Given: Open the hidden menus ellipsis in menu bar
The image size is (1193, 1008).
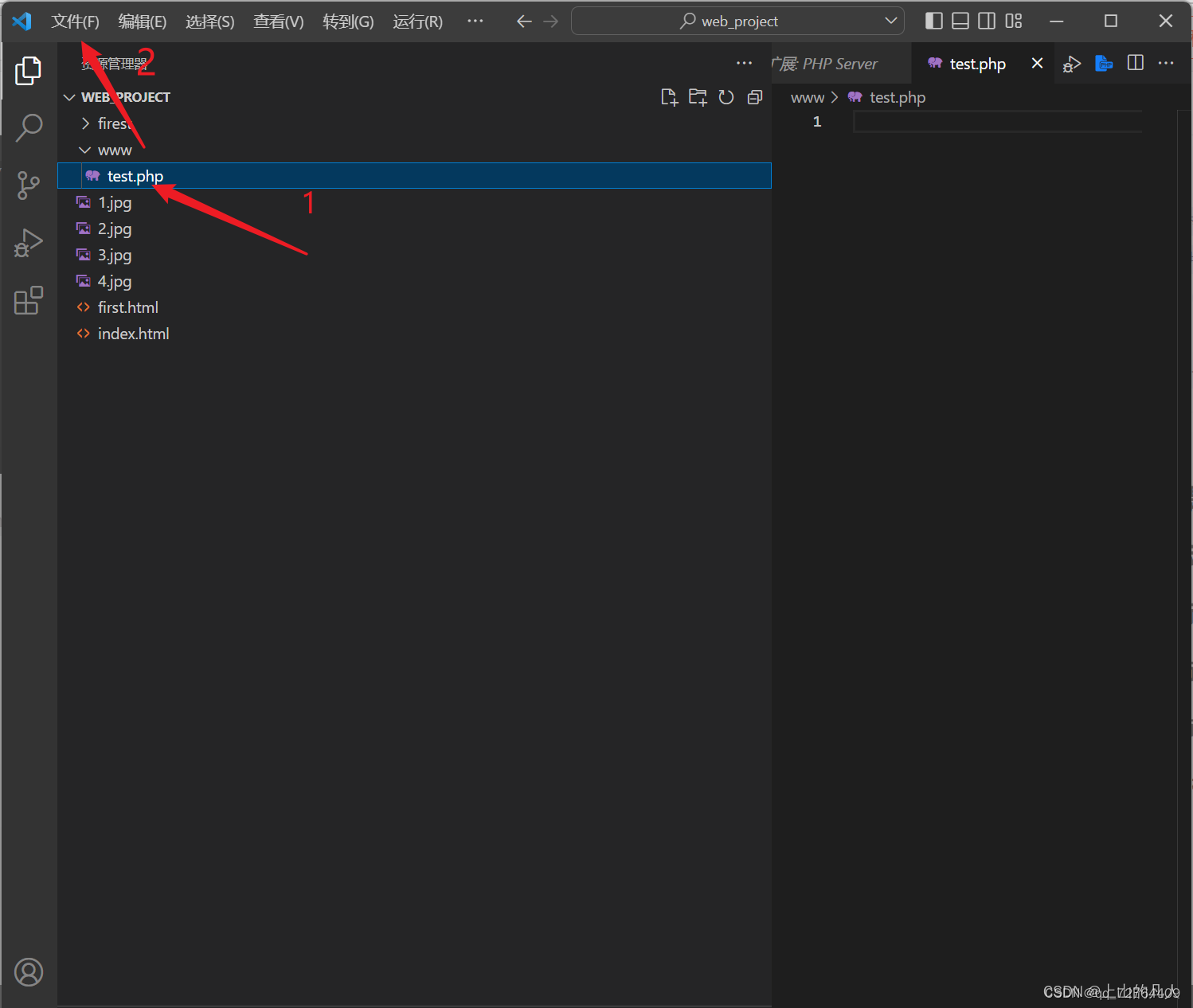Looking at the screenshot, I should tap(475, 21).
